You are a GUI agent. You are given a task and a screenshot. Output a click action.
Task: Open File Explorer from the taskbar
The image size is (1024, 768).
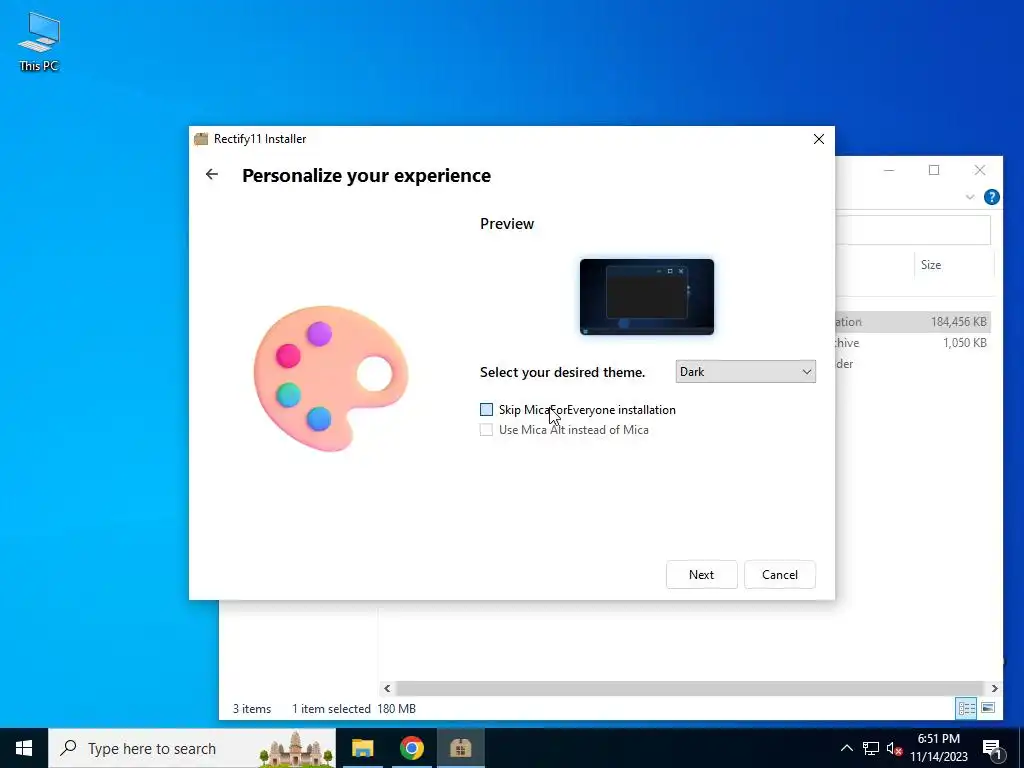[362, 748]
